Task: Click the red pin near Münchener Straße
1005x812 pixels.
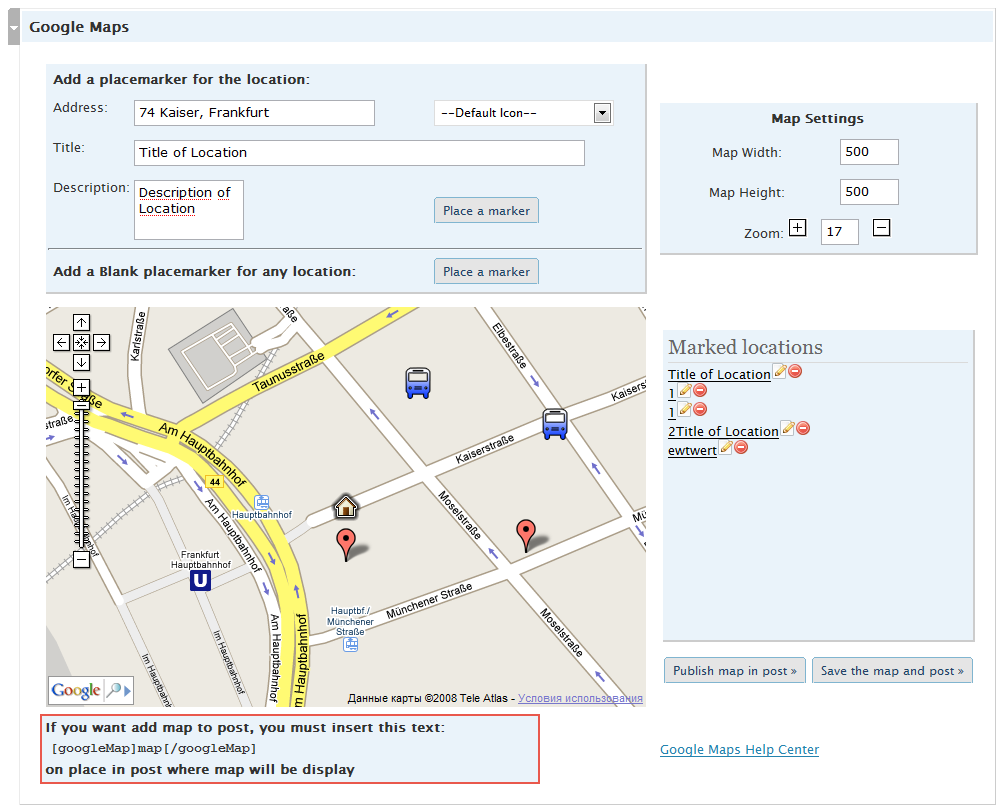Action: click(x=526, y=536)
